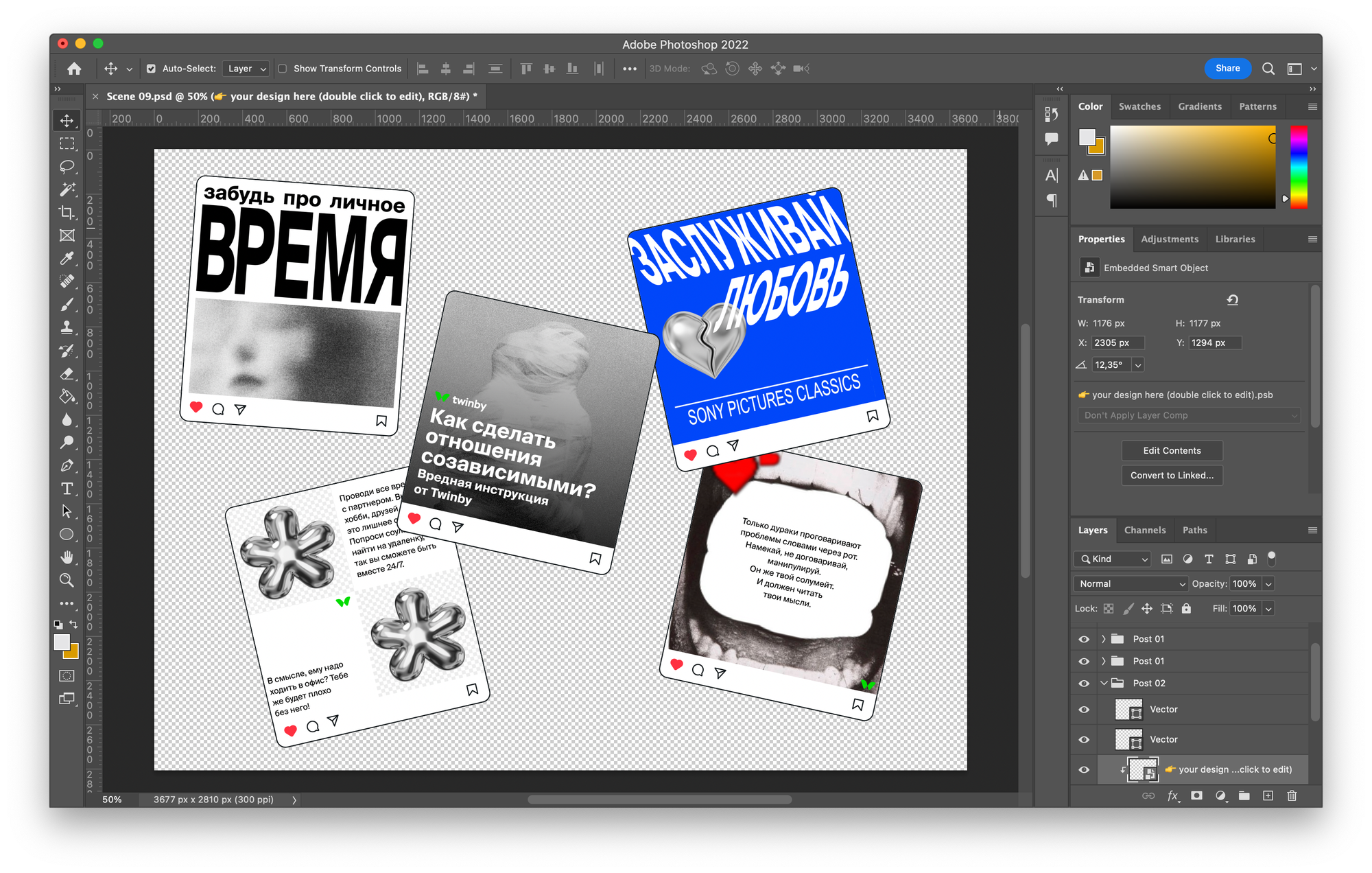Click the rainbow hue slider strip

click(x=1299, y=167)
